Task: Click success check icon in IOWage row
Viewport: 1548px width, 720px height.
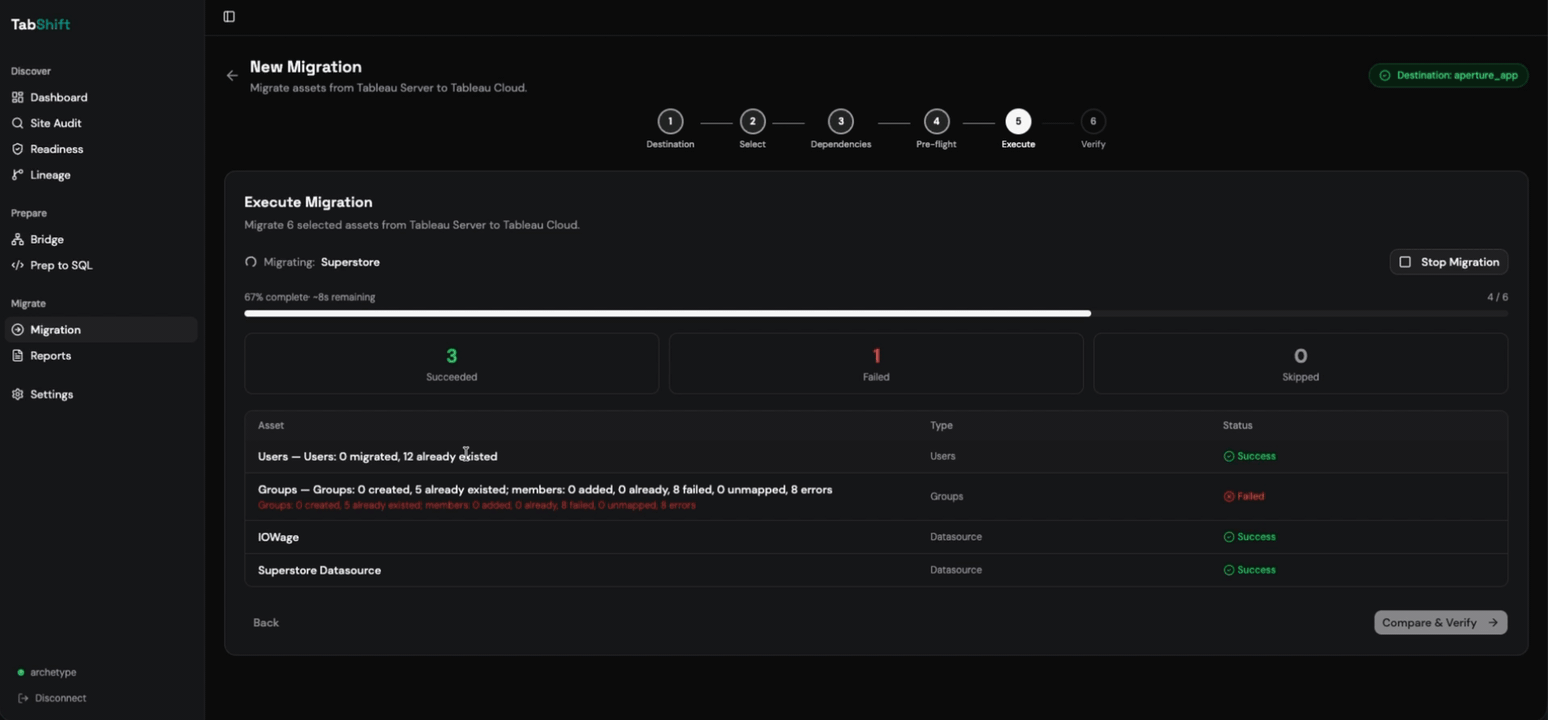Action: (x=1229, y=537)
